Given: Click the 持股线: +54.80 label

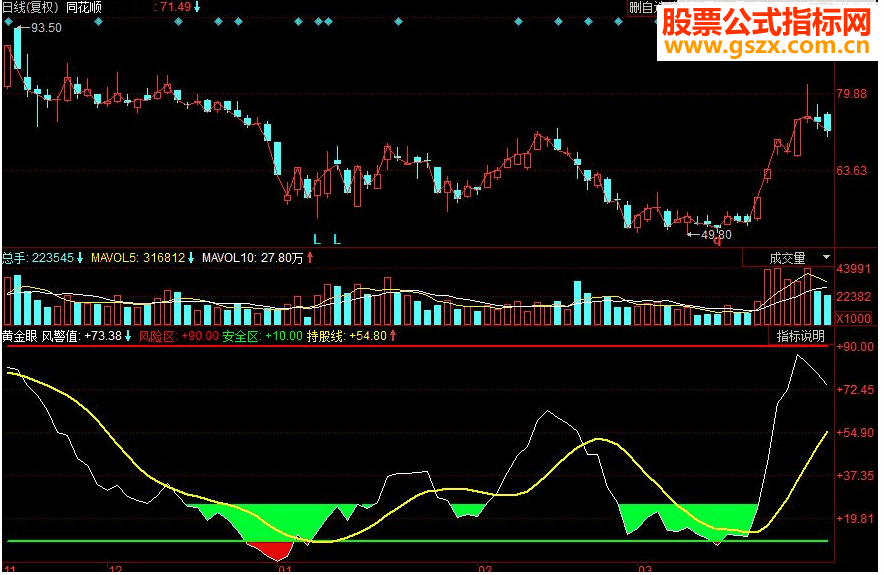Looking at the screenshot, I should (347, 337).
